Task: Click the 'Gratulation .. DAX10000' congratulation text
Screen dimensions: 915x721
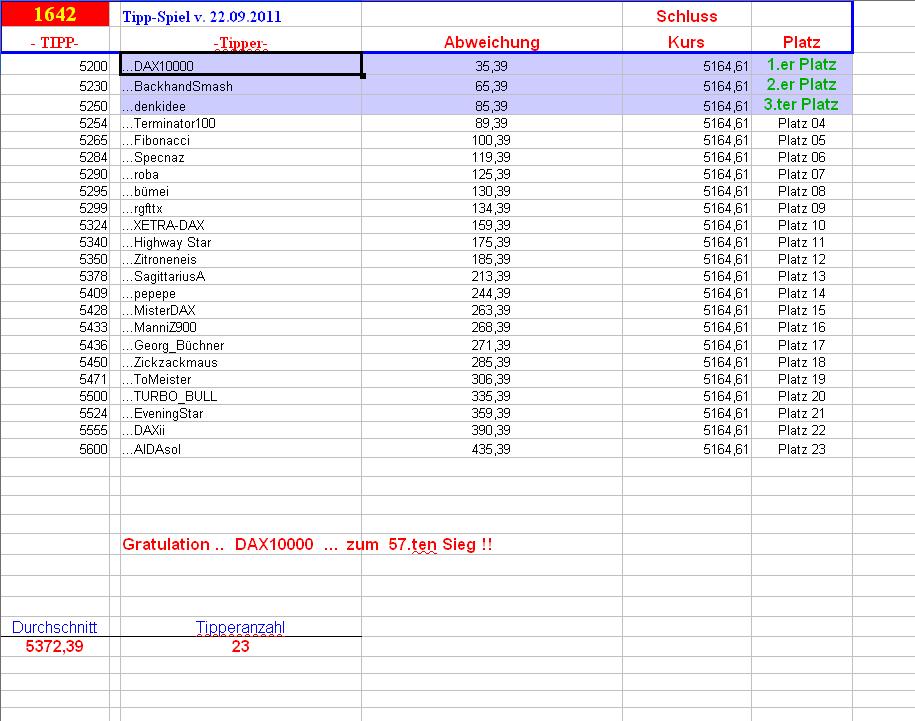Action: tap(307, 544)
